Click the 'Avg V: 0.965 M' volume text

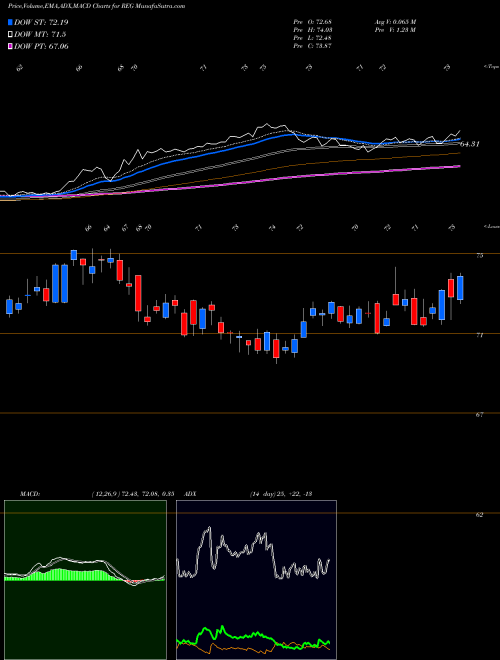394,22
